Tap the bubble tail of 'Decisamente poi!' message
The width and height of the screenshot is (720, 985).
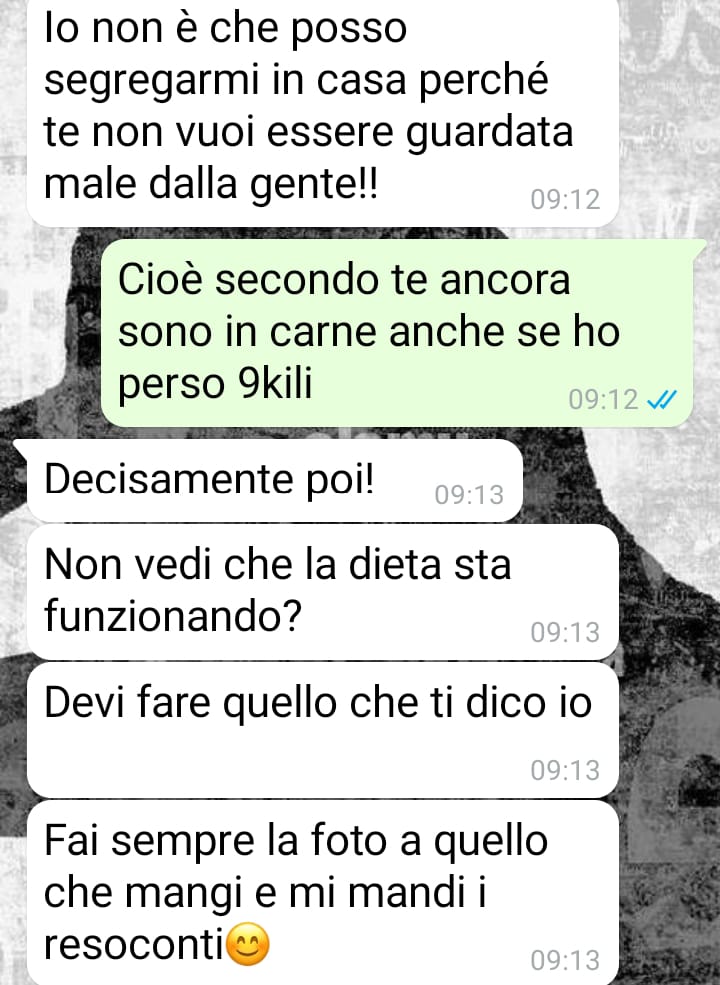click(x=21, y=449)
